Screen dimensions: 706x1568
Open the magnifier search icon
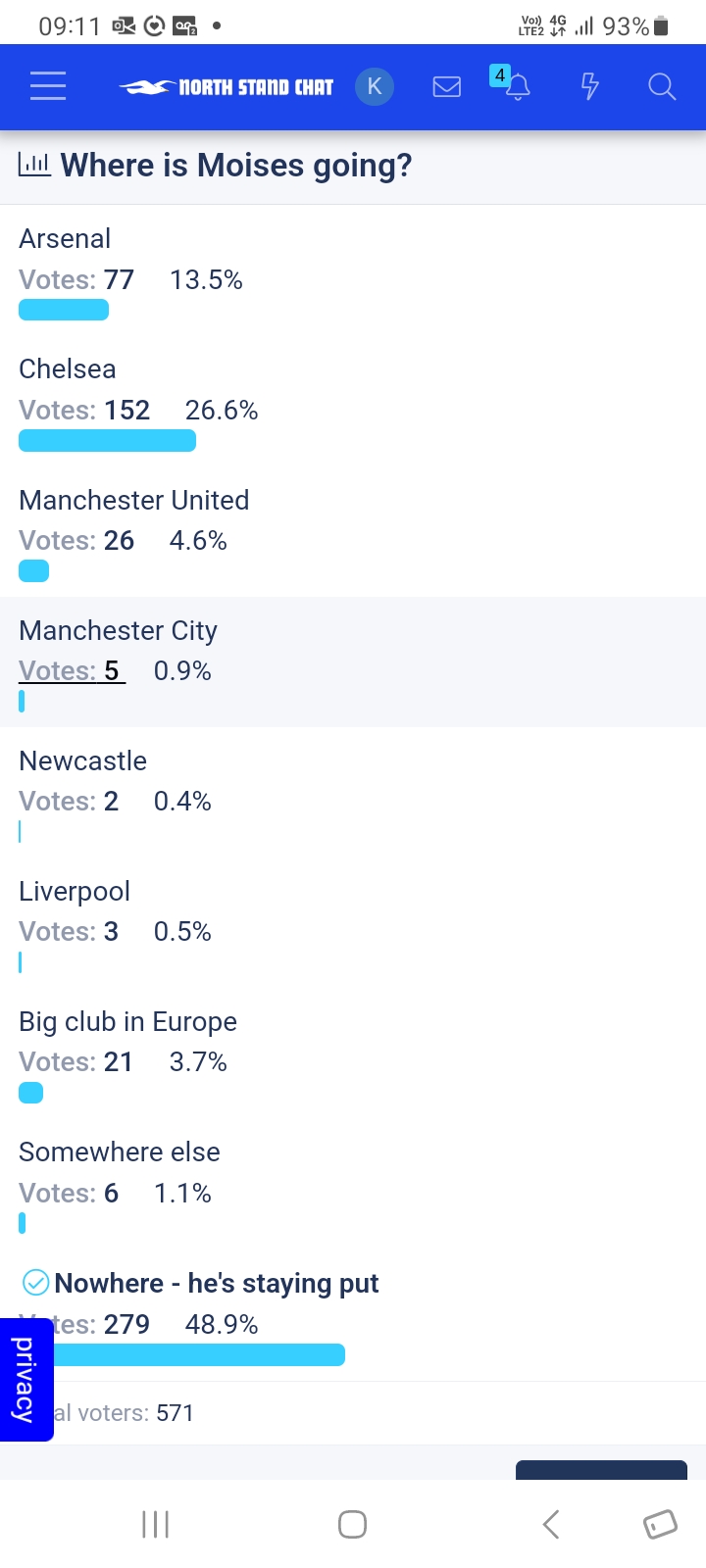(662, 86)
